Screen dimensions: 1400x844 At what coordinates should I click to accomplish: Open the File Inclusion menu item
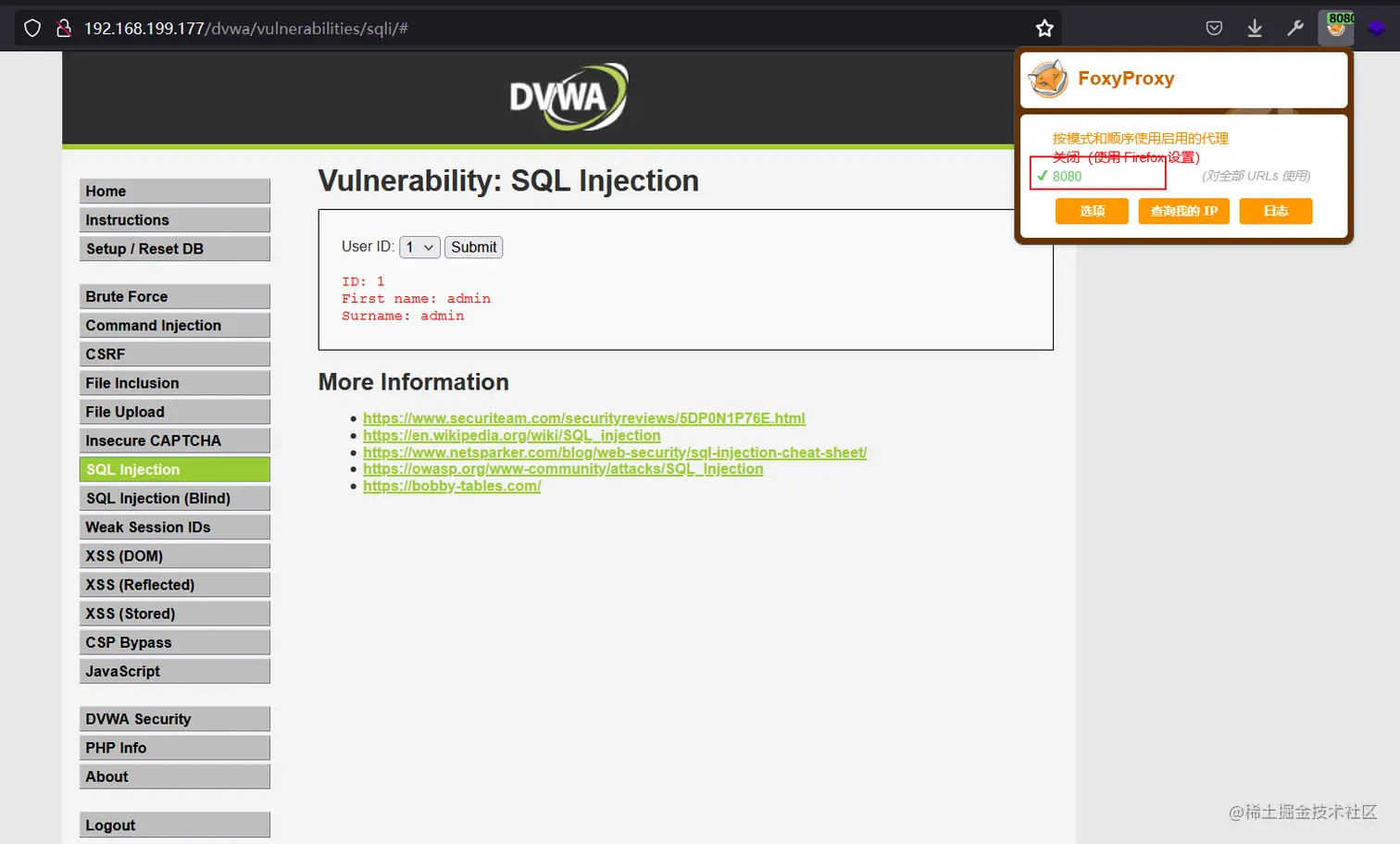tap(175, 382)
